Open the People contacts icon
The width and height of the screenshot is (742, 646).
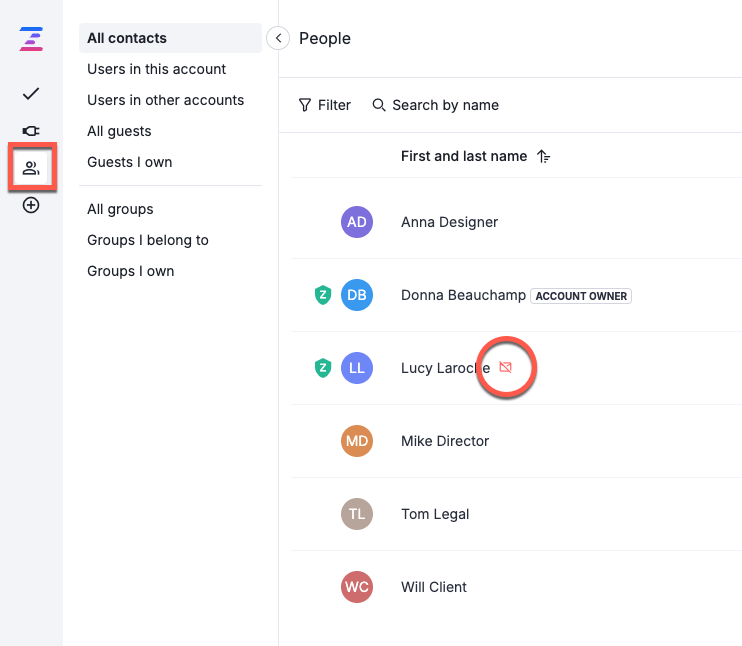pos(32,167)
